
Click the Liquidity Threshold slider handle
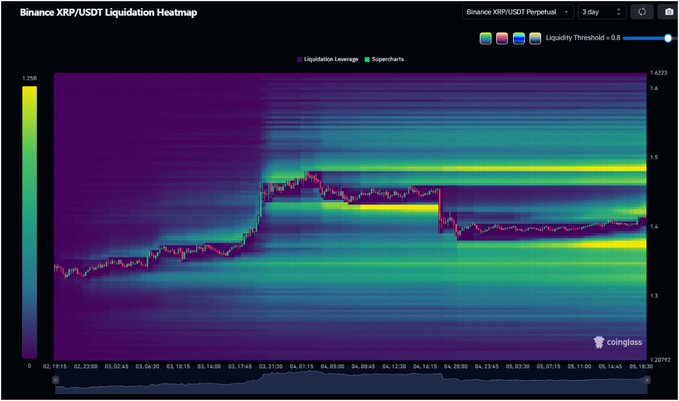pyautogui.click(x=668, y=38)
